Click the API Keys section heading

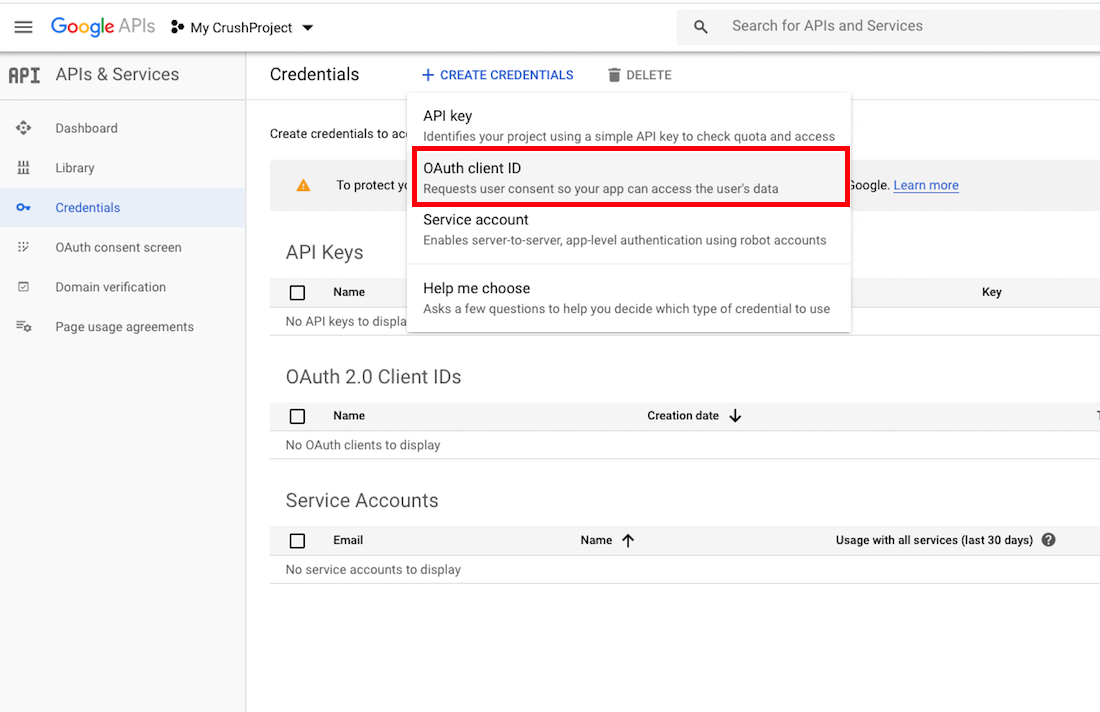tap(324, 253)
